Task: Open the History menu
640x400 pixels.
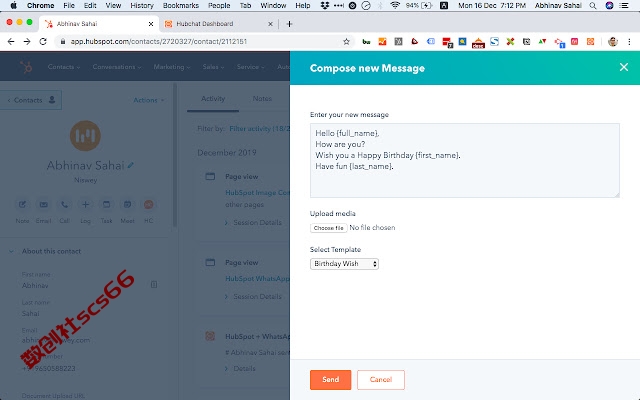Action: pyautogui.click(x=142, y=6)
